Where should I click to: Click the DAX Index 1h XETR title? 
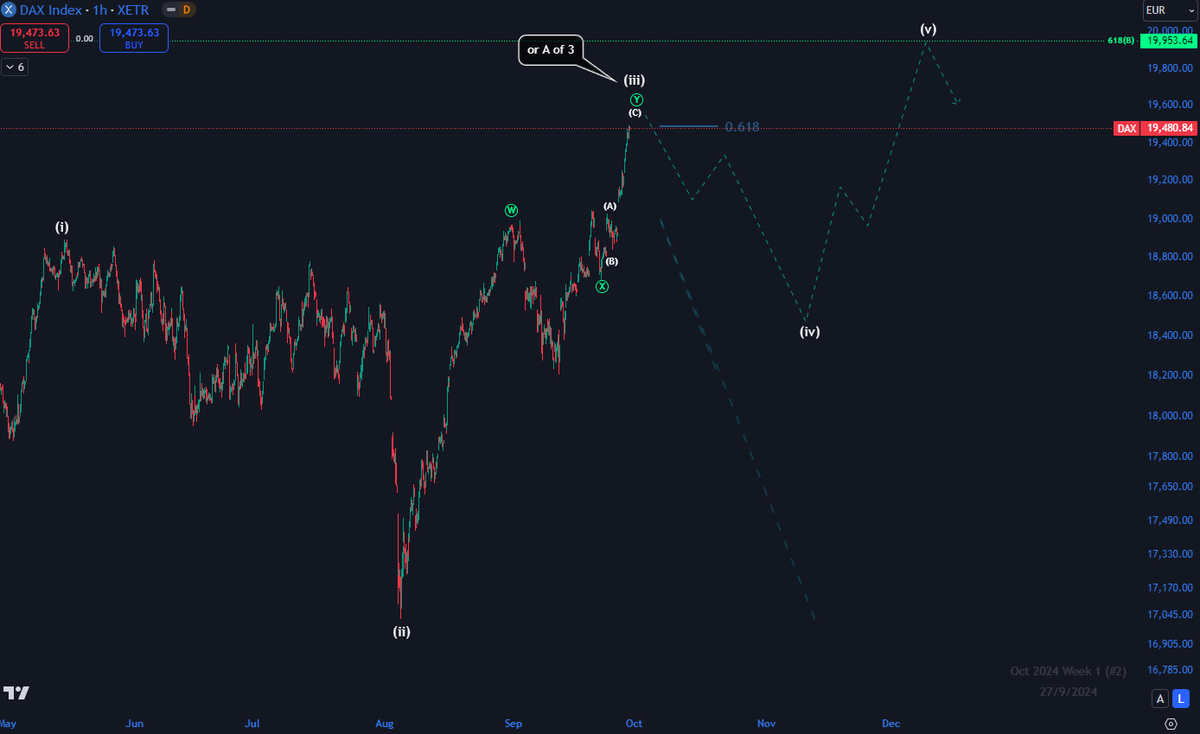[x=84, y=10]
